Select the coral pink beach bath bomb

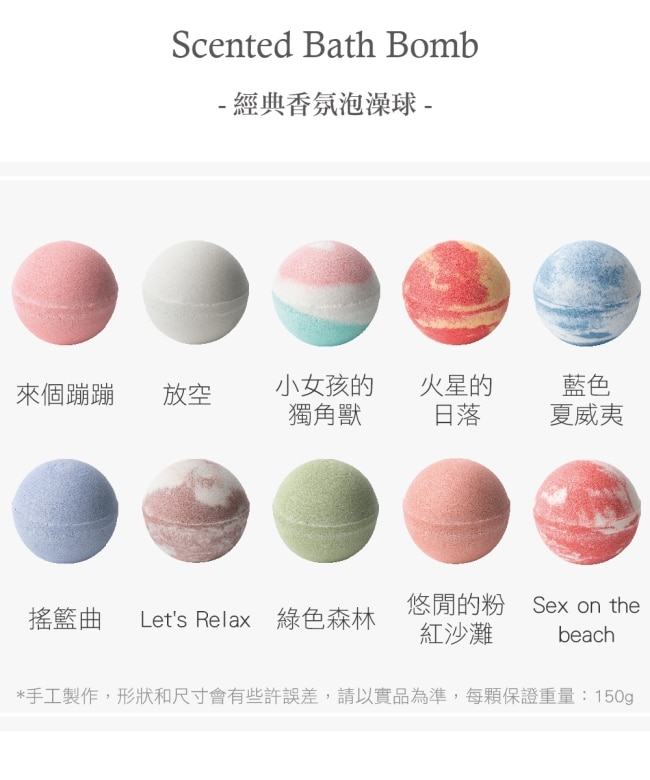[456, 511]
